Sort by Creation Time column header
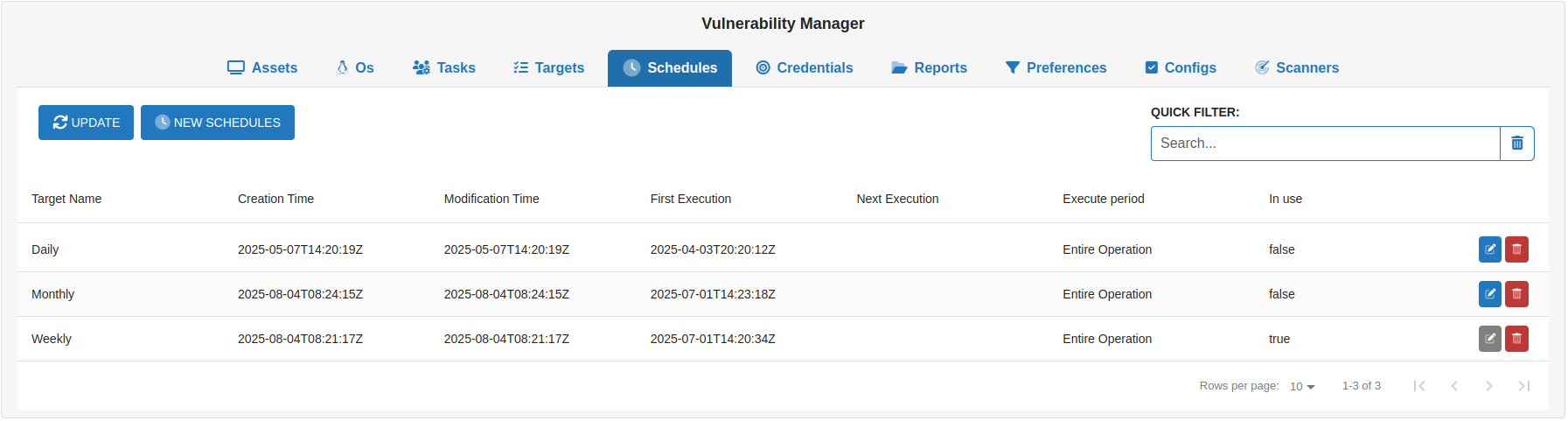1568x421 pixels. click(275, 199)
